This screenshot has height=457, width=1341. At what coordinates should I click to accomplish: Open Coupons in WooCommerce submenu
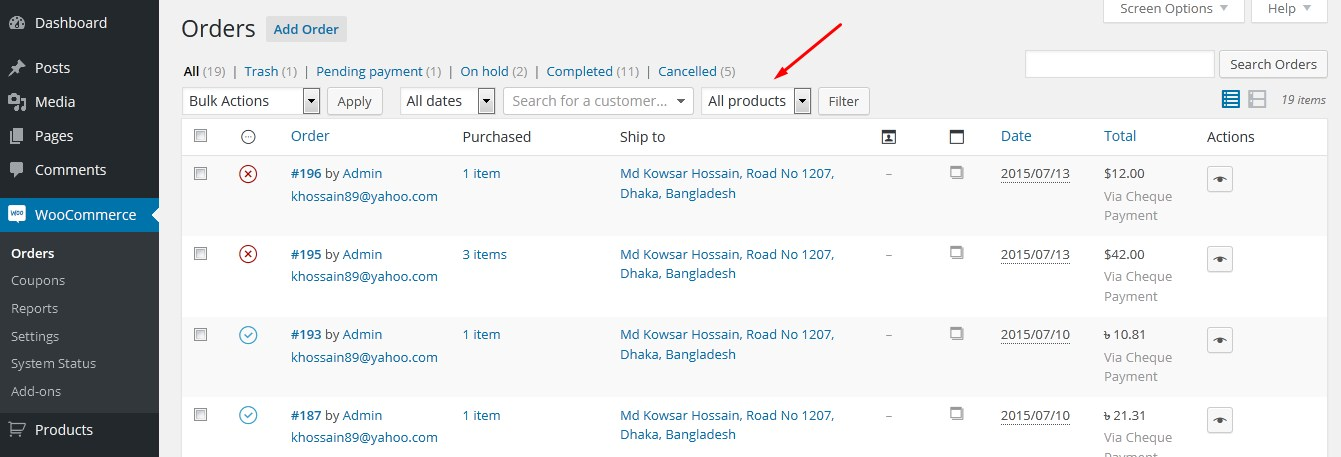38,281
